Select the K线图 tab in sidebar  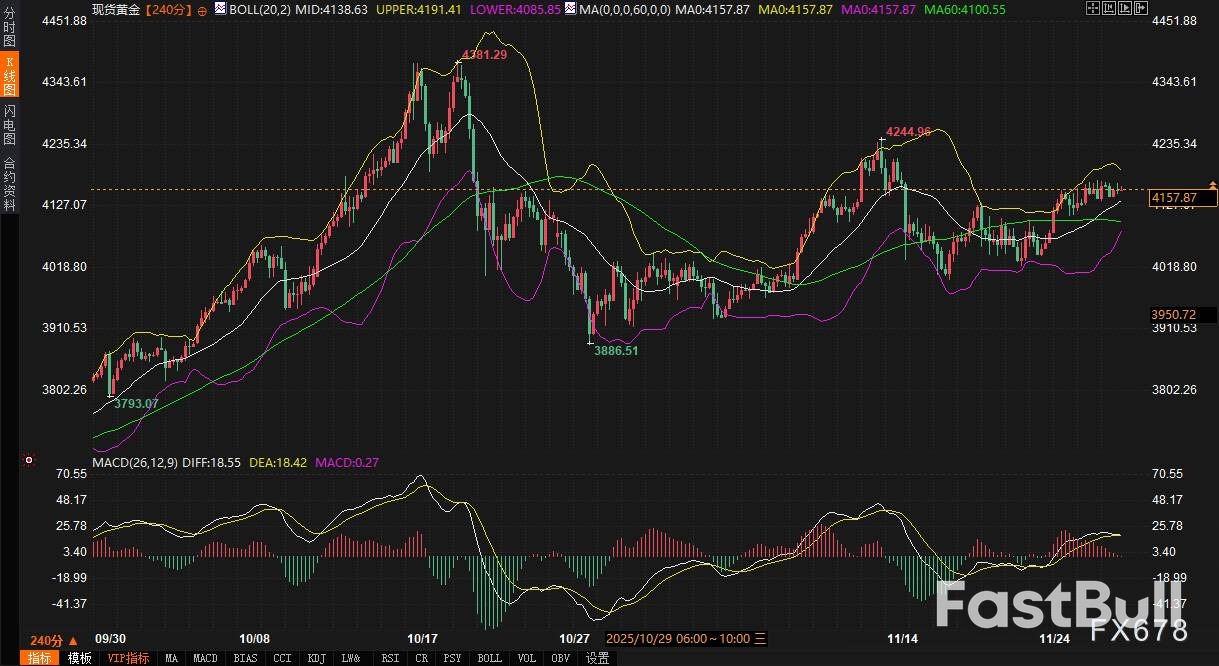point(9,74)
